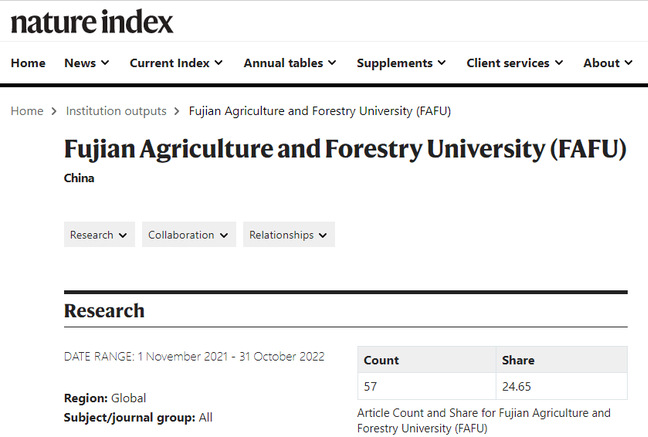Expand the About menu
648x437 pixels.
pos(607,63)
